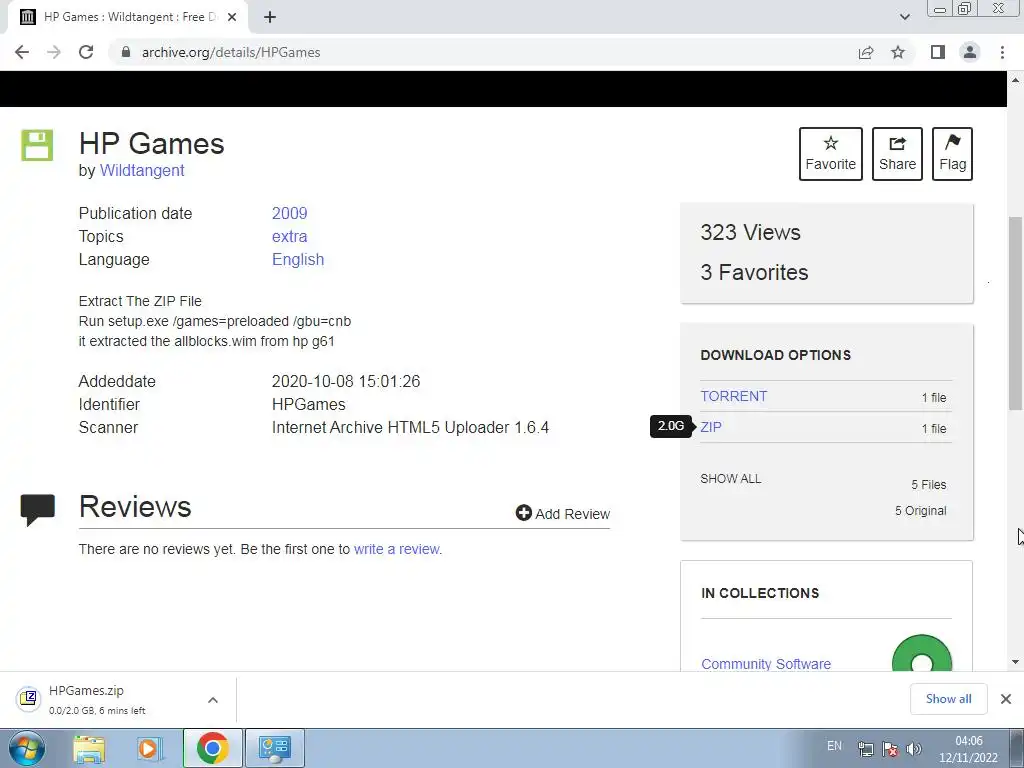This screenshot has width=1024, height=768.
Task: Click the Add Review plus icon
Action: coord(523,513)
